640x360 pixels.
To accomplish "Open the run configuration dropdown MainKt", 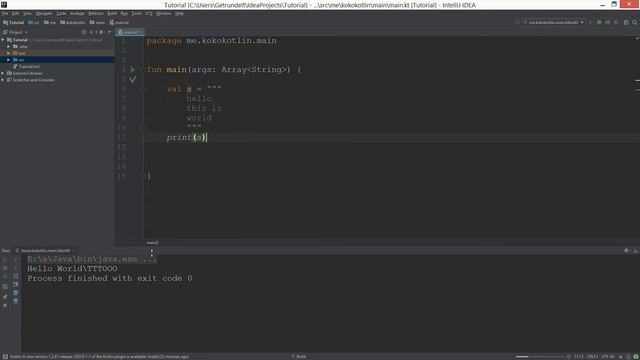I will [x=554, y=22].
